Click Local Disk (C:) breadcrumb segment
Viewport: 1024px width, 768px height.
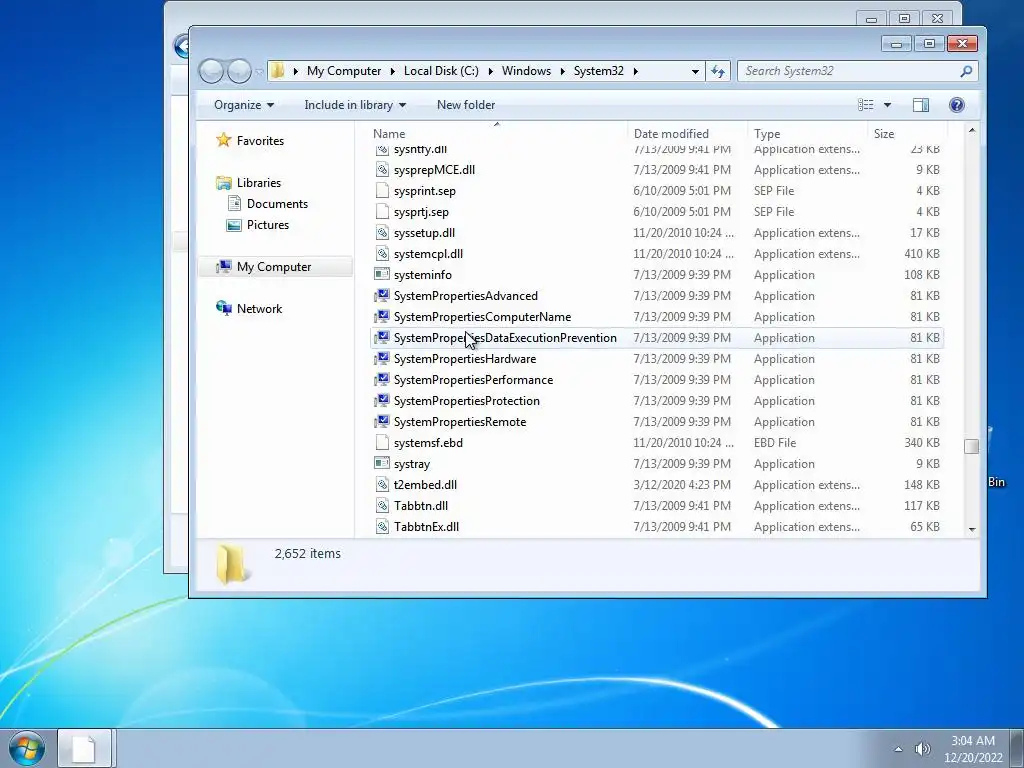441,71
